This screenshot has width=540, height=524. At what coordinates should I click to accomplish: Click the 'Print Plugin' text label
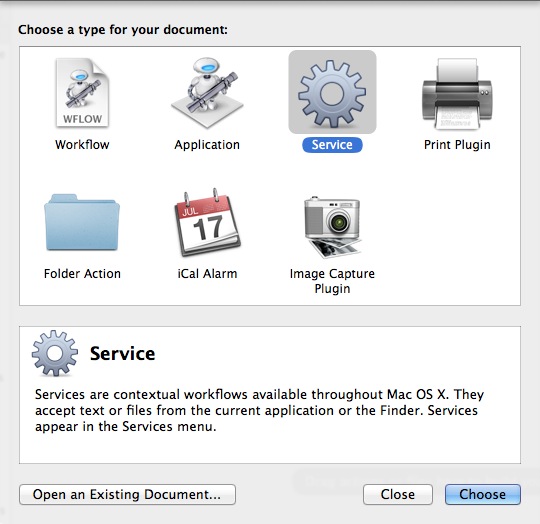pyautogui.click(x=457, y=145)
